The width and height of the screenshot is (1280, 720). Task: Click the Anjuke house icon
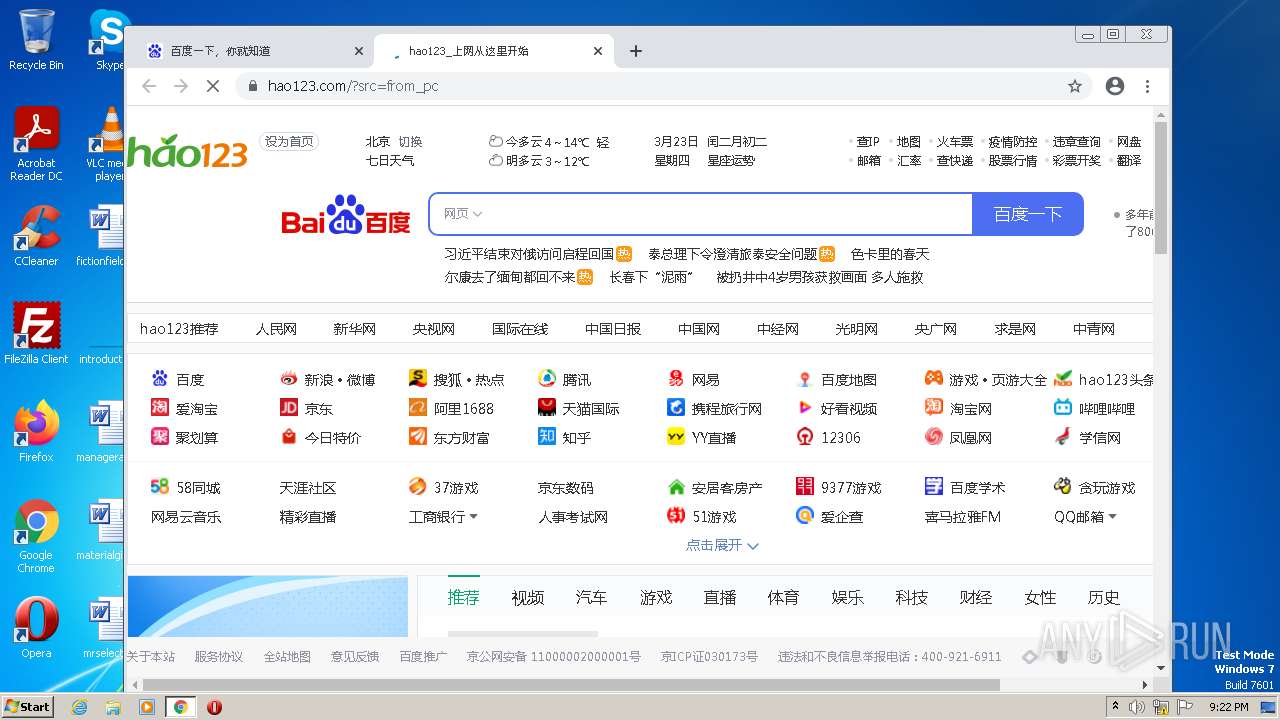[x=676, y=487]
